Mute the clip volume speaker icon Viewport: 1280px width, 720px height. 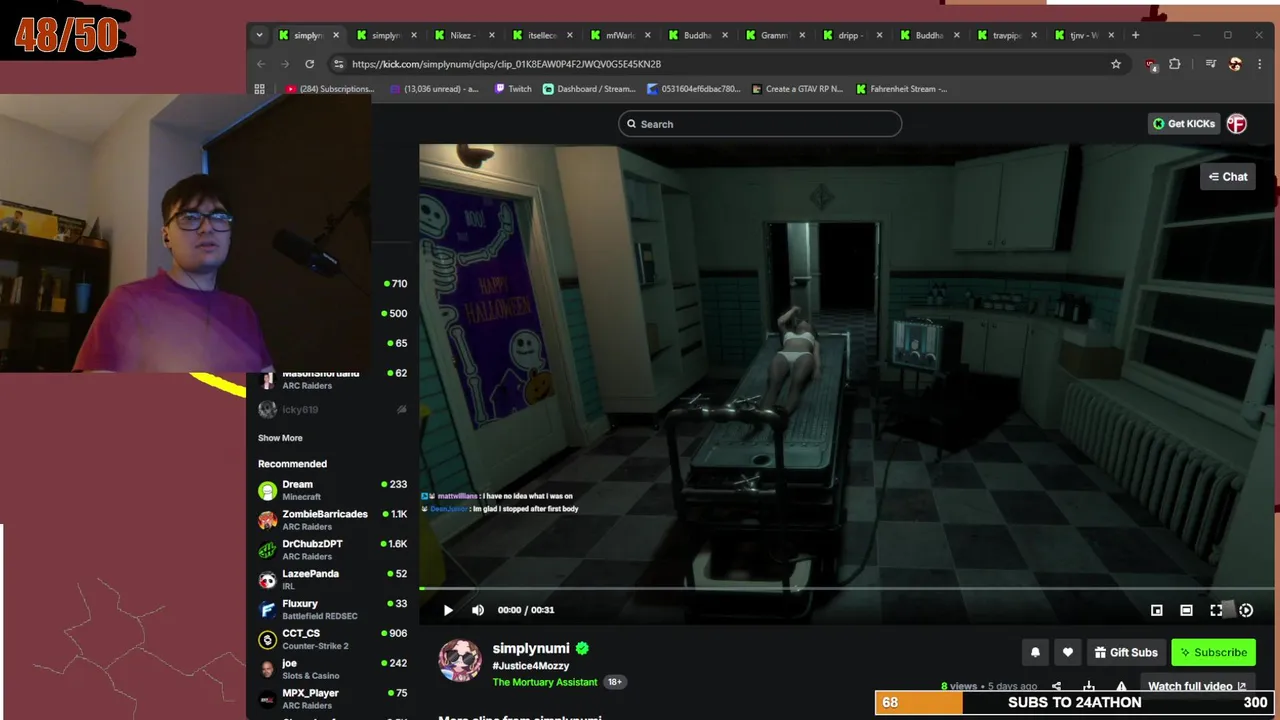tap(478, 610)
